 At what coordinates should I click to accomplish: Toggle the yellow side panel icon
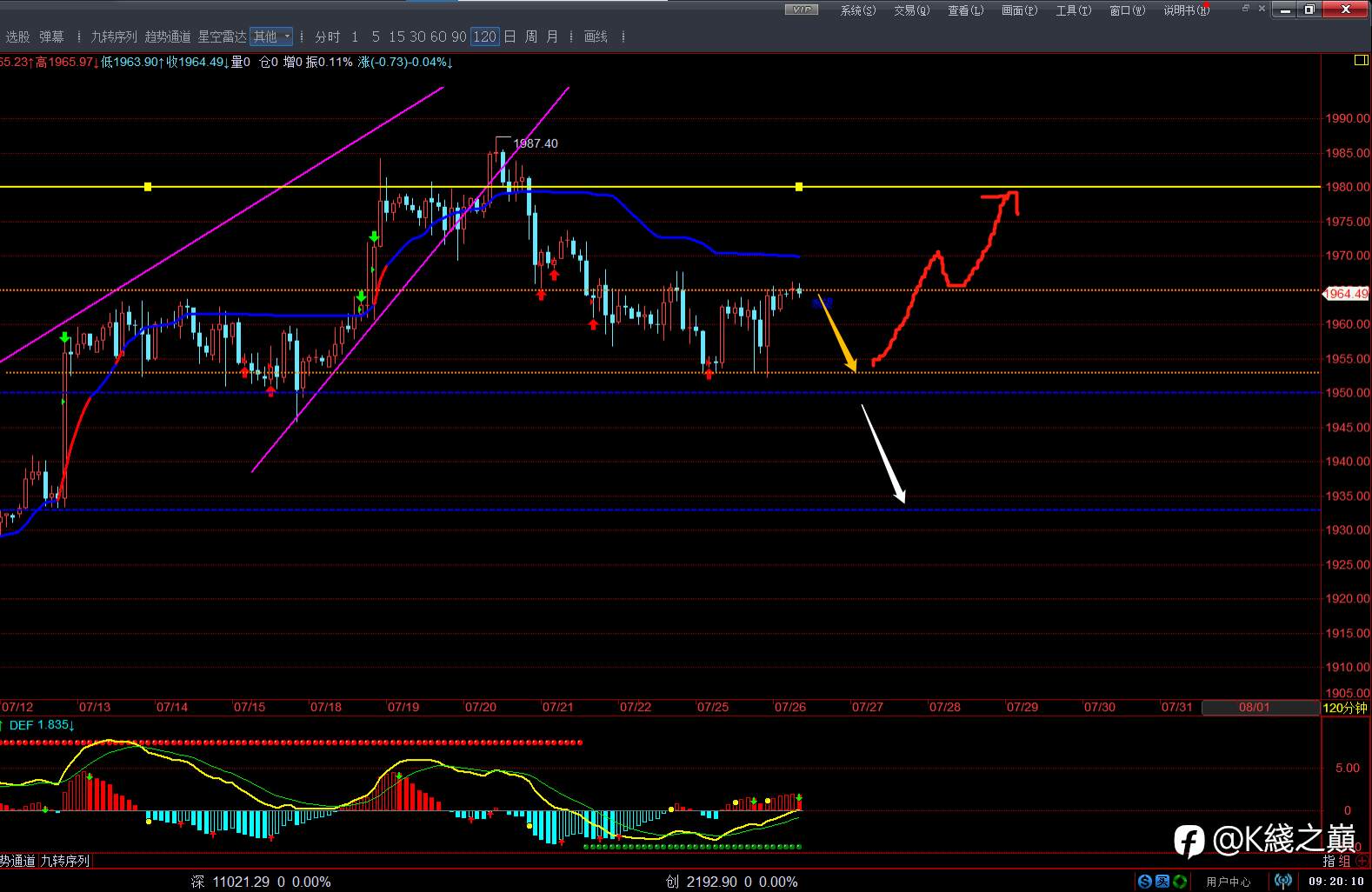click(1361, 60)
